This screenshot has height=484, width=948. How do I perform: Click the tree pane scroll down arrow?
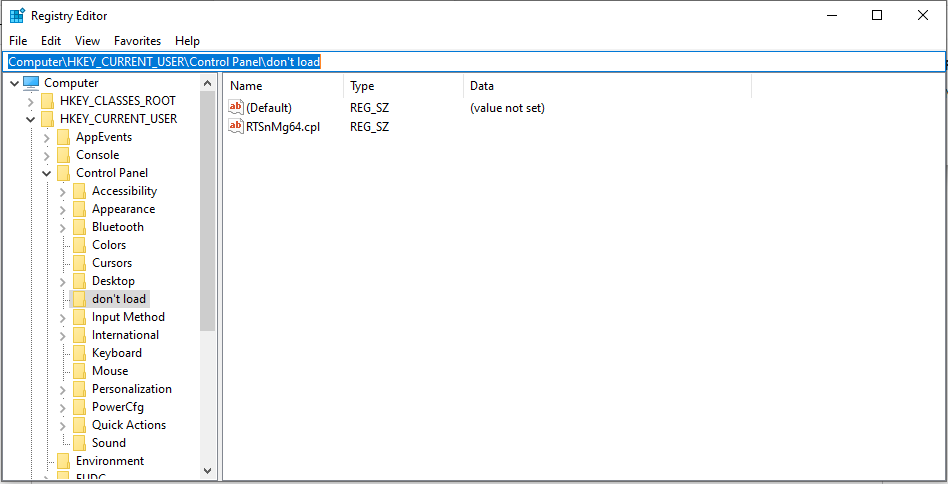(x=207, y=470)
